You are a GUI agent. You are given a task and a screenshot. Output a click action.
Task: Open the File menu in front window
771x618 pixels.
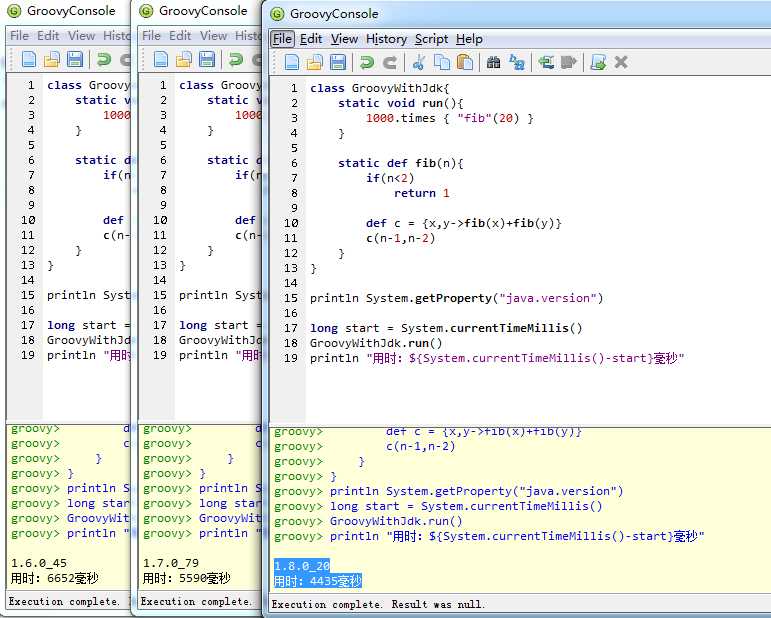point(282,39)
